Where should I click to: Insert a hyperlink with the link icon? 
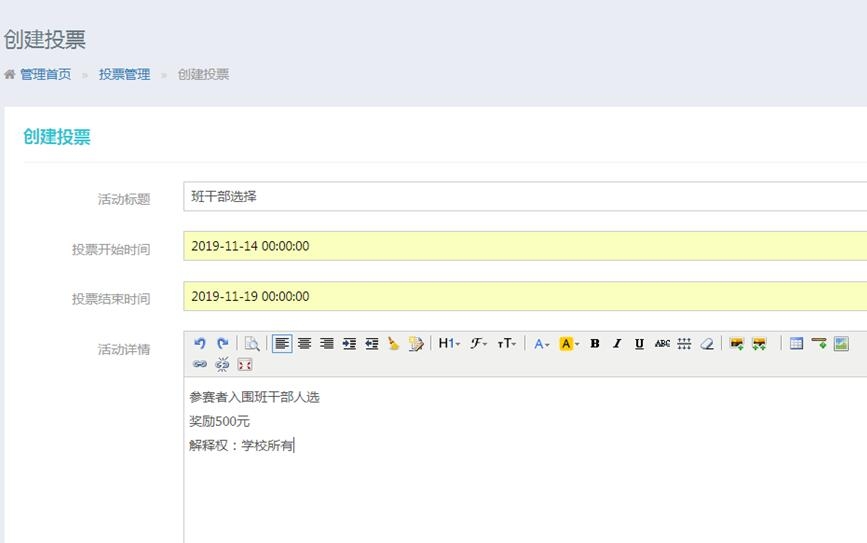200,364
